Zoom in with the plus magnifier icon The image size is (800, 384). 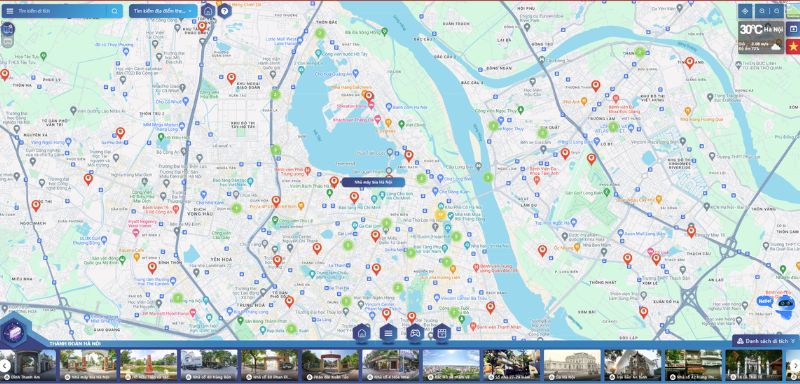point(762,11)
